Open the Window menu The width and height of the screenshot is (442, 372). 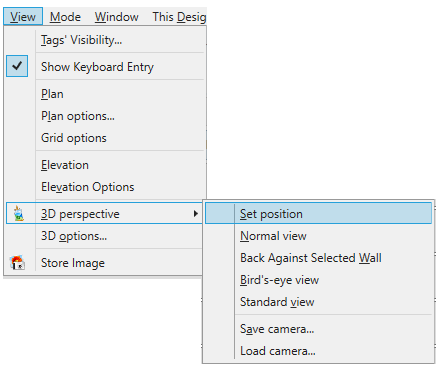click(x=117, y=17)
